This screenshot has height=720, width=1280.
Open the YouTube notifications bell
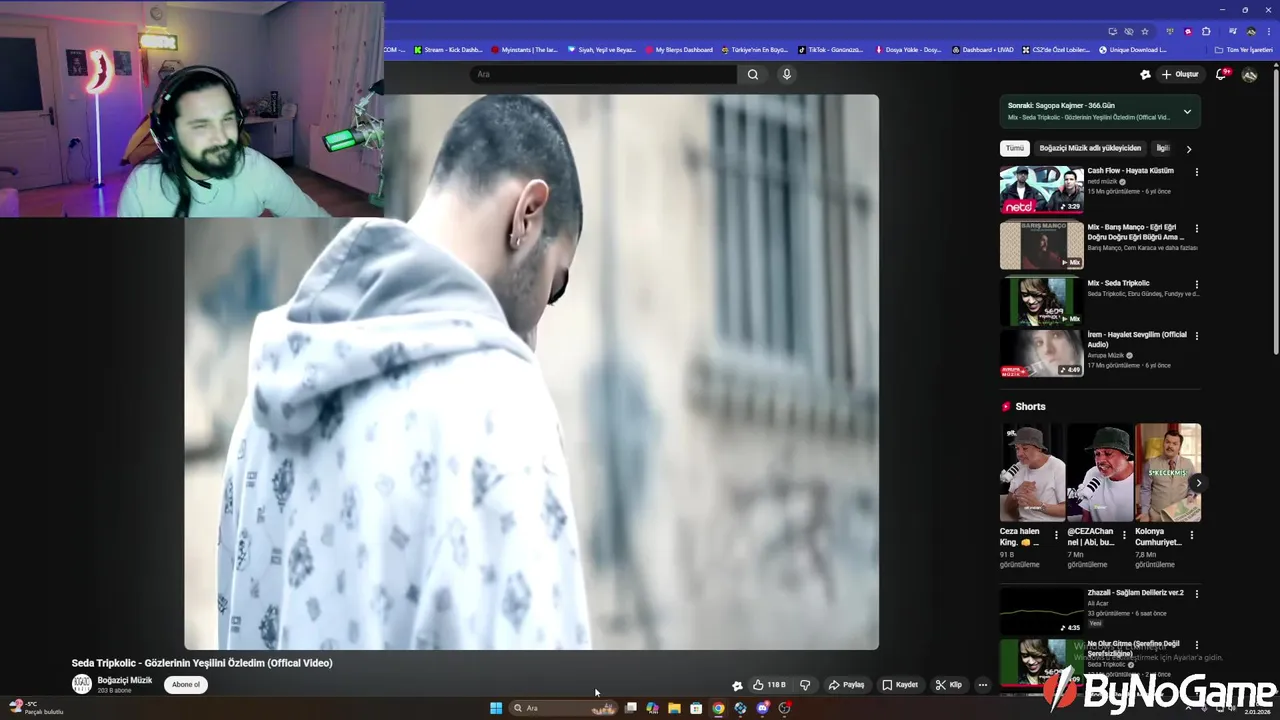click(x=1221, y=74)
